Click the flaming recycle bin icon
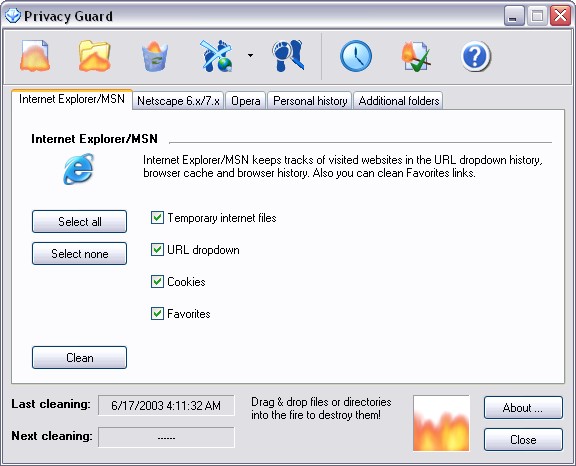 coord(155,56)
